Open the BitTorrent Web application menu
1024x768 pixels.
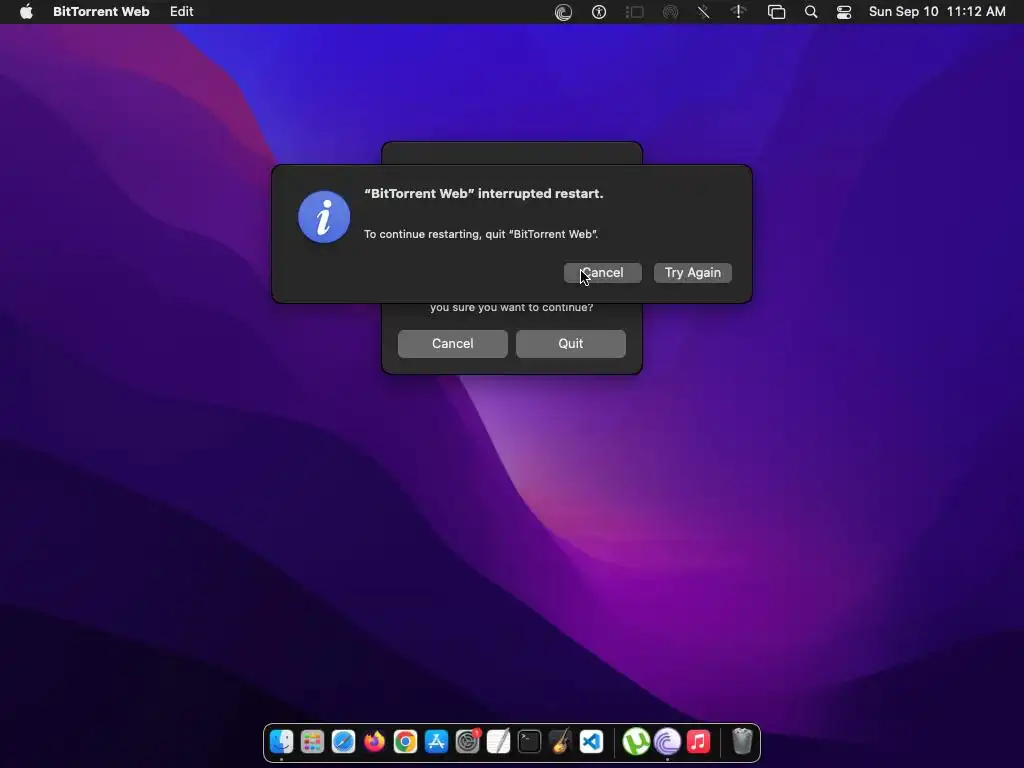[x=101, y=12]
